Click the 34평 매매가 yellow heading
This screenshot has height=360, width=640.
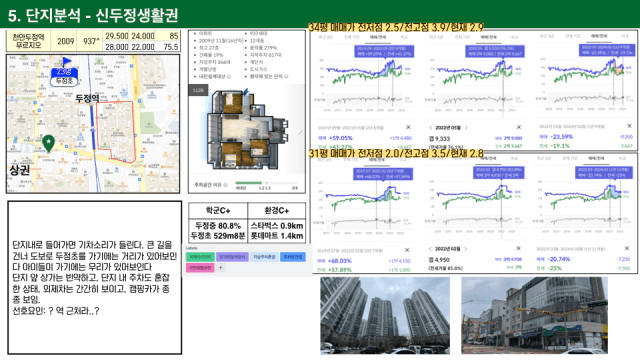pyautogui.click(x=396, y=27)
